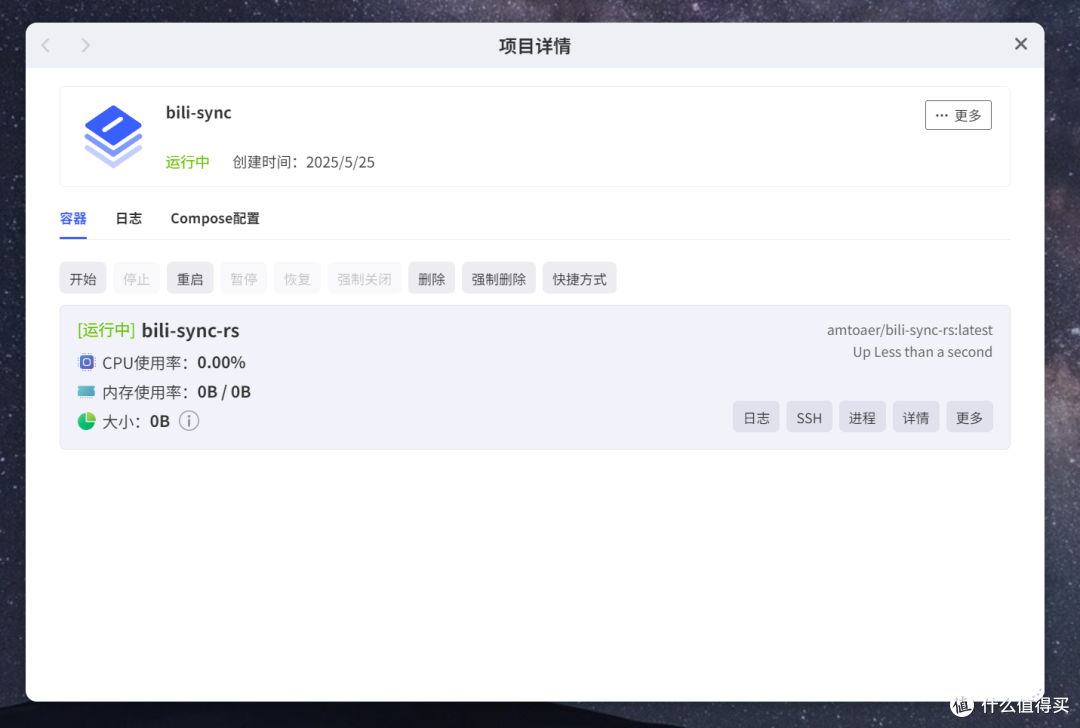Viewport: 1080px width, 728px height.
Task: Click the 暂停 button
Action: [x=244, y=278]
